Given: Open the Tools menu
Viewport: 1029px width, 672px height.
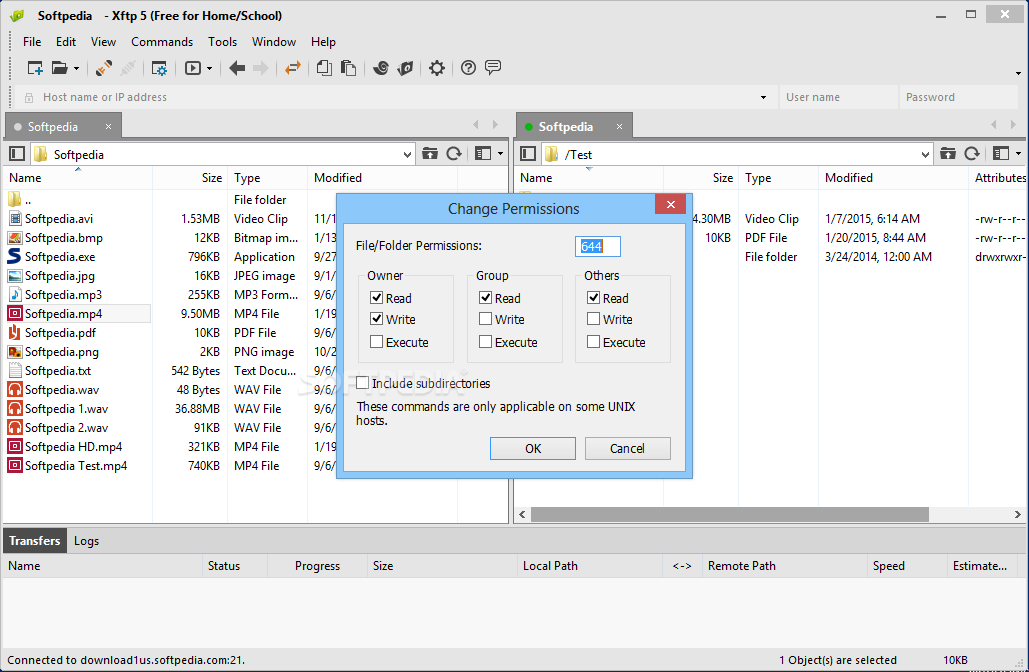Looking at the screenshot, I should tap(222, 42).
